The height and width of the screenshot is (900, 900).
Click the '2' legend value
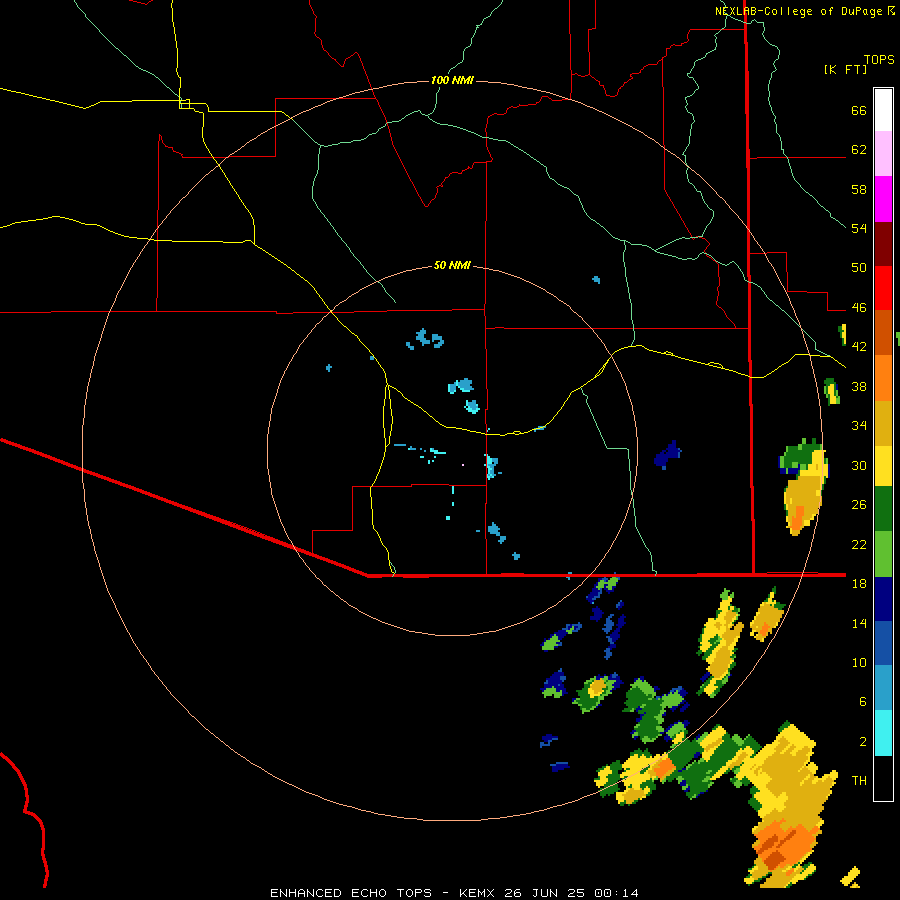coord(862,742)
